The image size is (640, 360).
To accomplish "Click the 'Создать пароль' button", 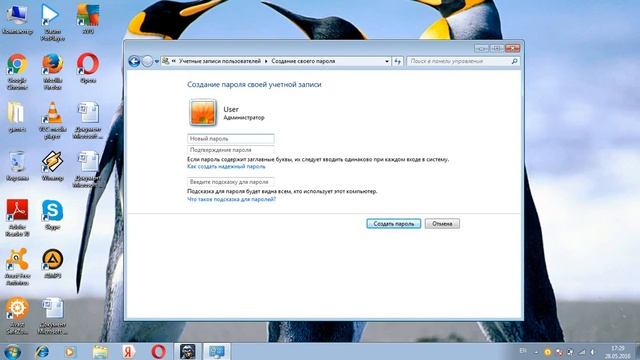I will click(393, 224).
